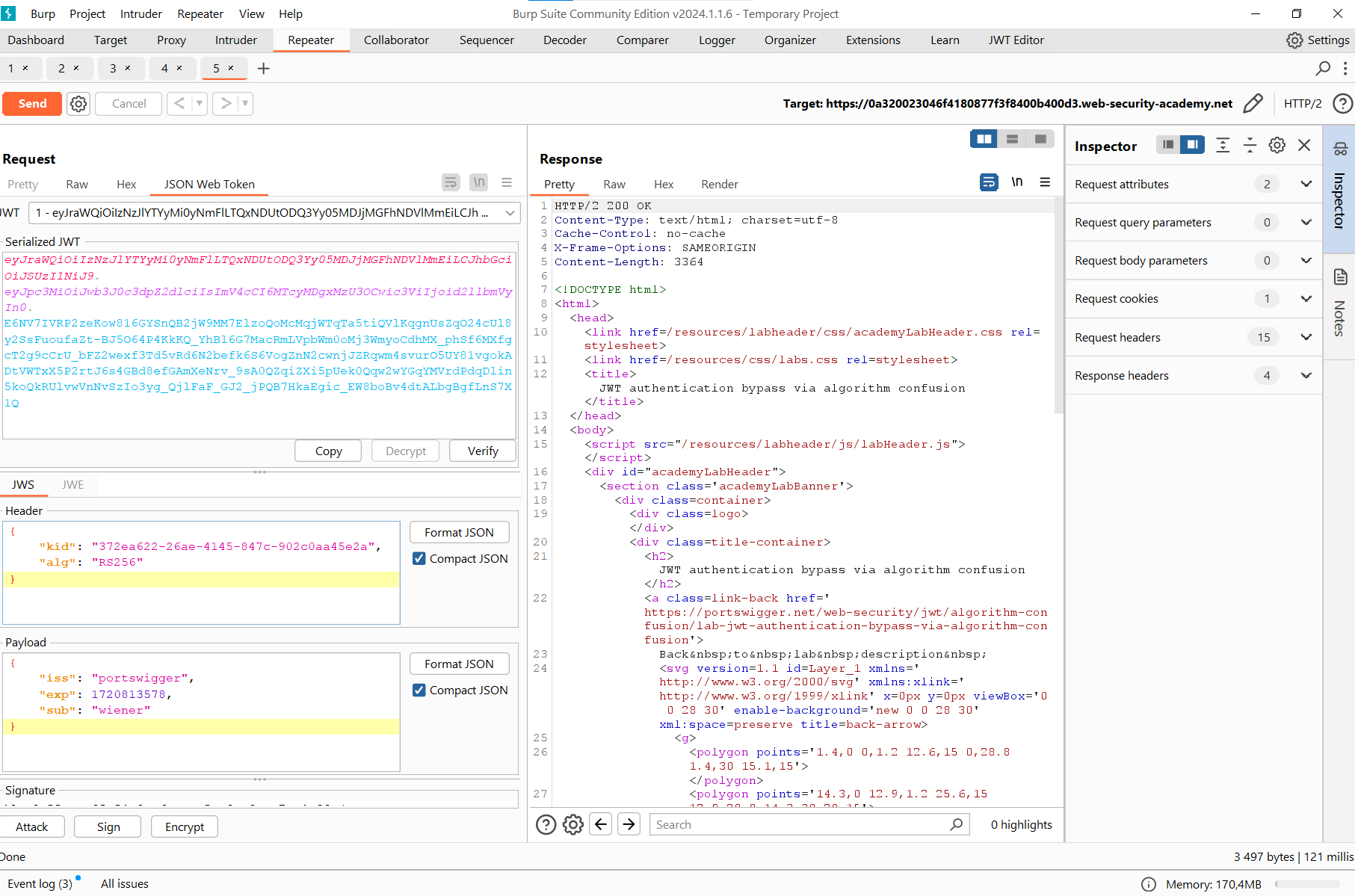
Task: Edit target with pencil icon
Action: click(1253, 104)
